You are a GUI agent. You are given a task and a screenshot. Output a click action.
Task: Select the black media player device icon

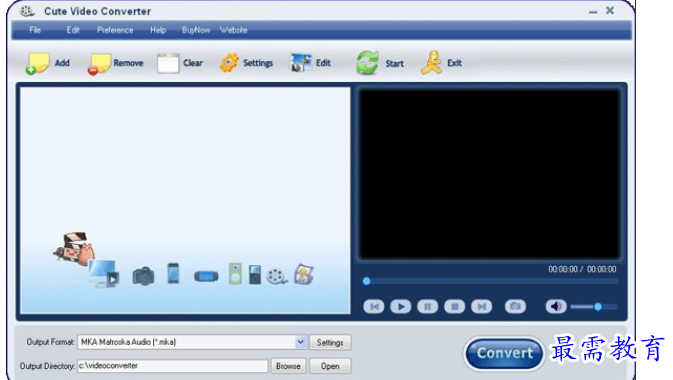[x=255, y=275]
